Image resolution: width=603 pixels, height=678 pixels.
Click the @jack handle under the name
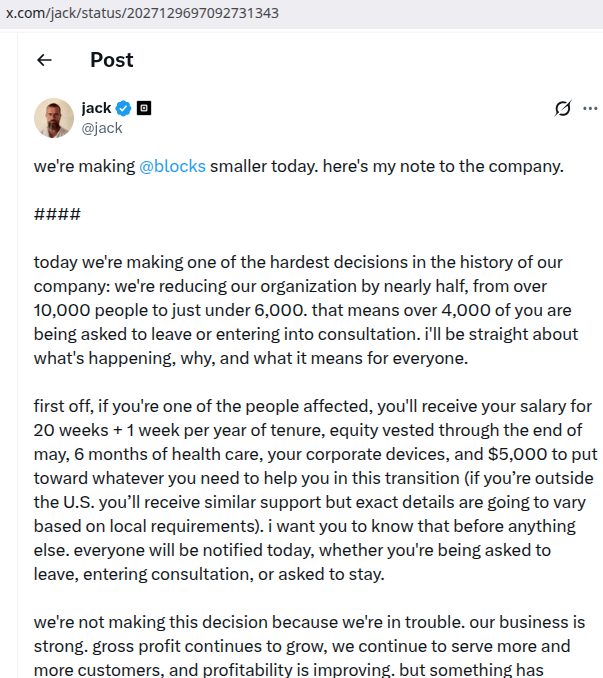[102, 128]
